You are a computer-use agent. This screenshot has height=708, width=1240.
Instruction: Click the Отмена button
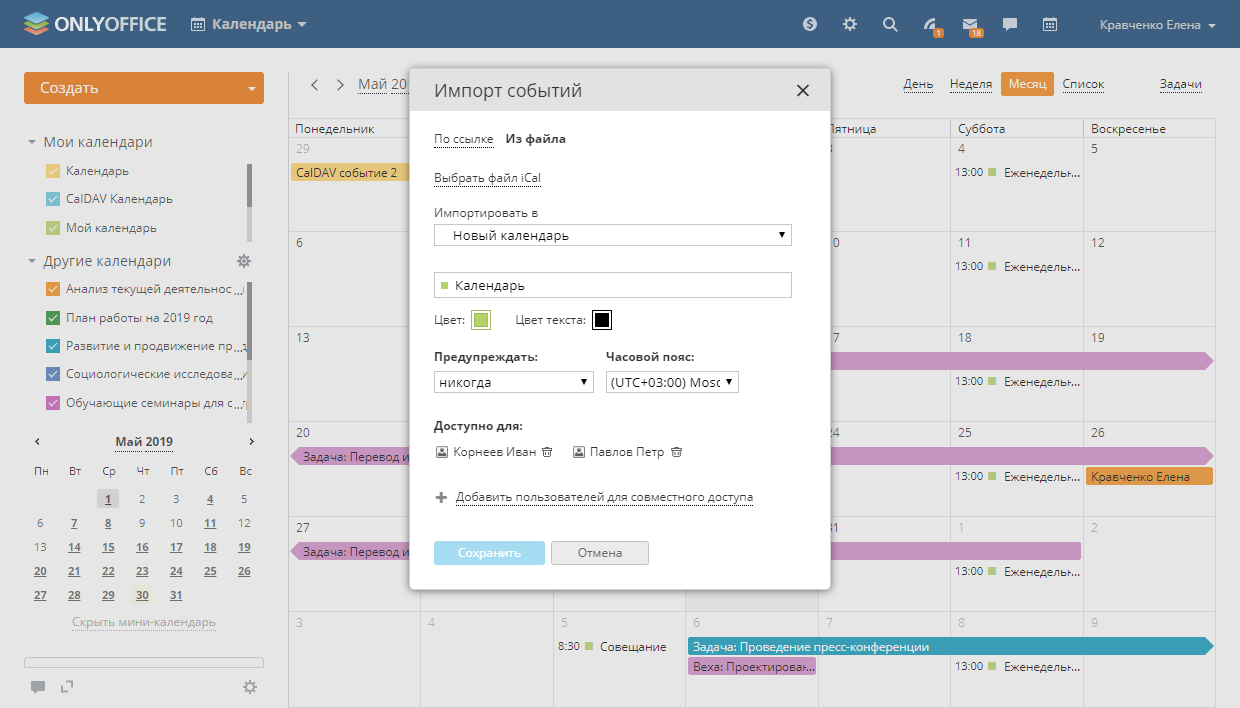599,553
